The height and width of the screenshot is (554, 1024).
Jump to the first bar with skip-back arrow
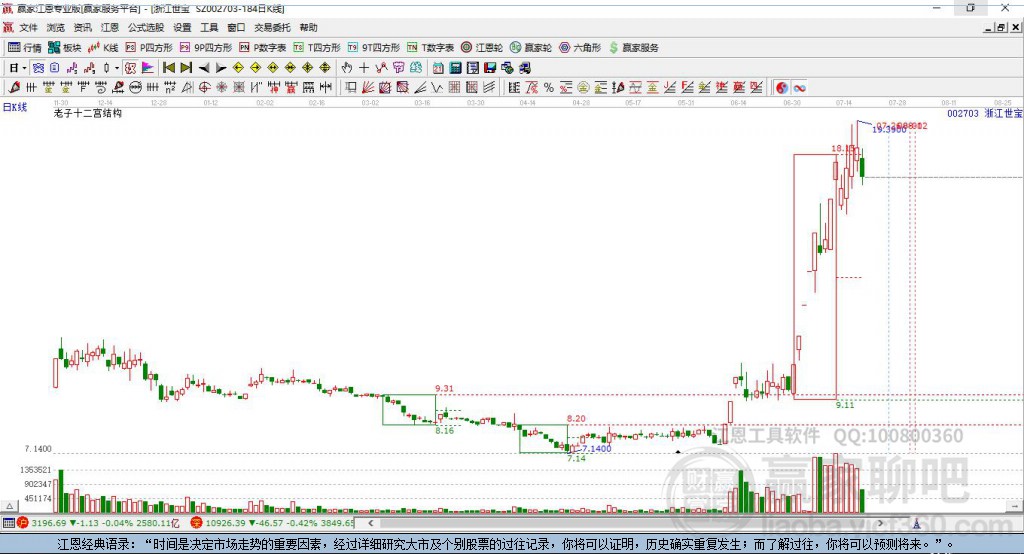point(168,67)
